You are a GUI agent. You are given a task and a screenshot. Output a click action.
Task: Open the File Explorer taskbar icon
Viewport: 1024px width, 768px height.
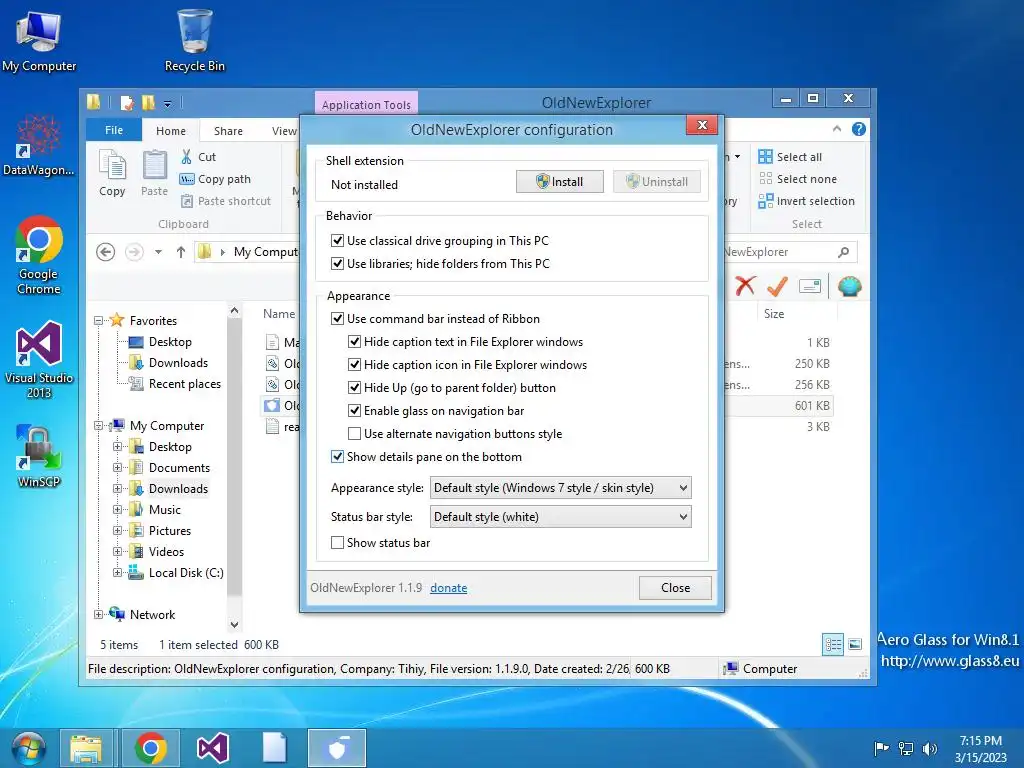tap(86, 748)
